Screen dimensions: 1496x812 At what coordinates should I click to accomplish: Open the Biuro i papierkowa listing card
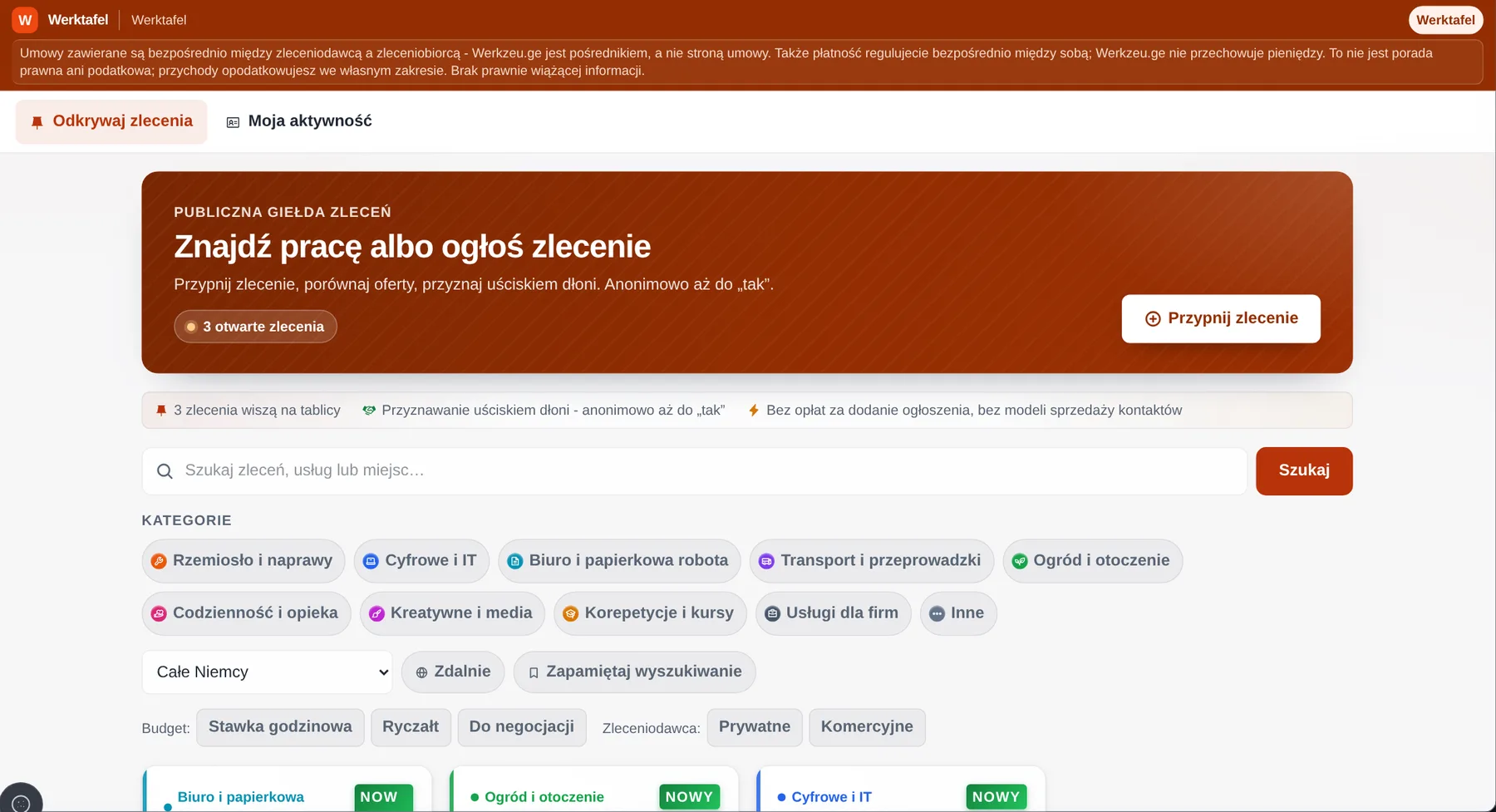[x=287, y=790]
